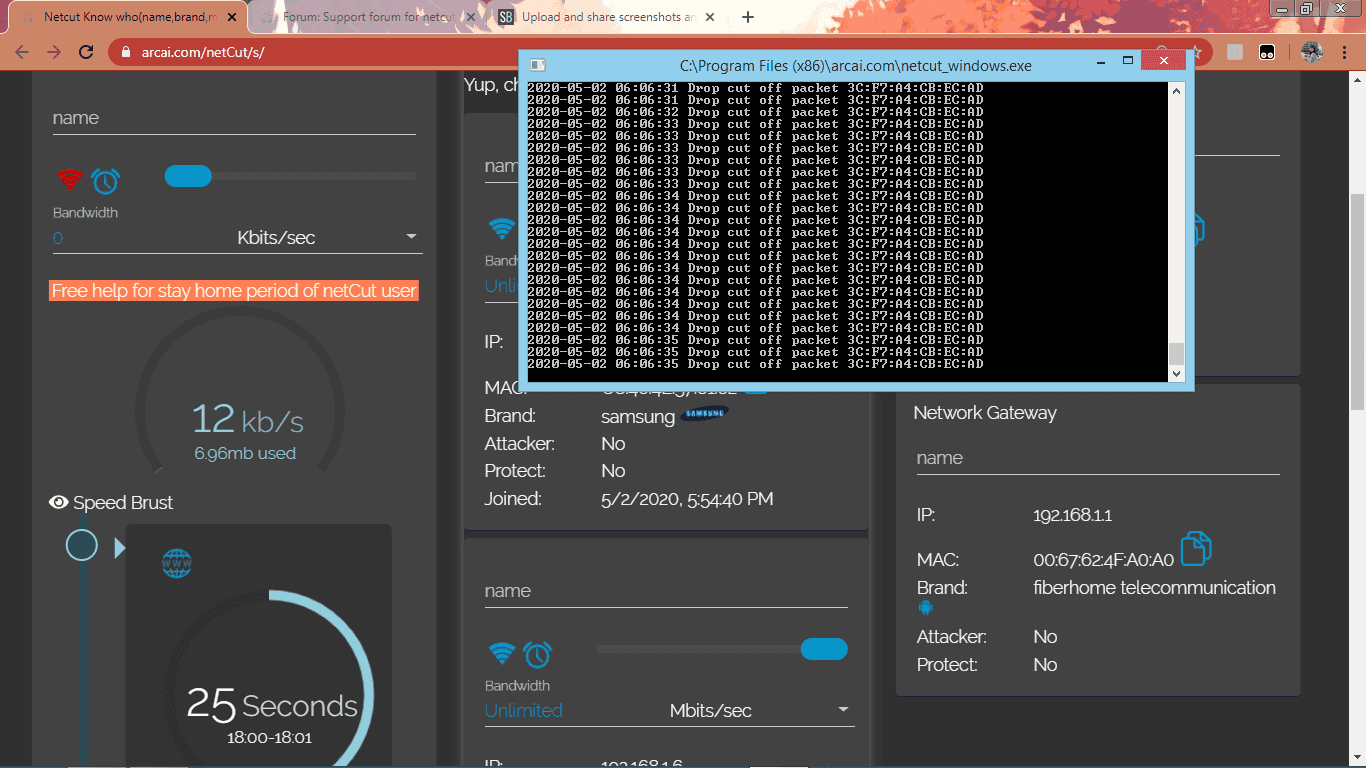Screen dimensions: 1366x768
Task: Click the Unlimited bandwidth value in lower card
Action: pos(524,711)
